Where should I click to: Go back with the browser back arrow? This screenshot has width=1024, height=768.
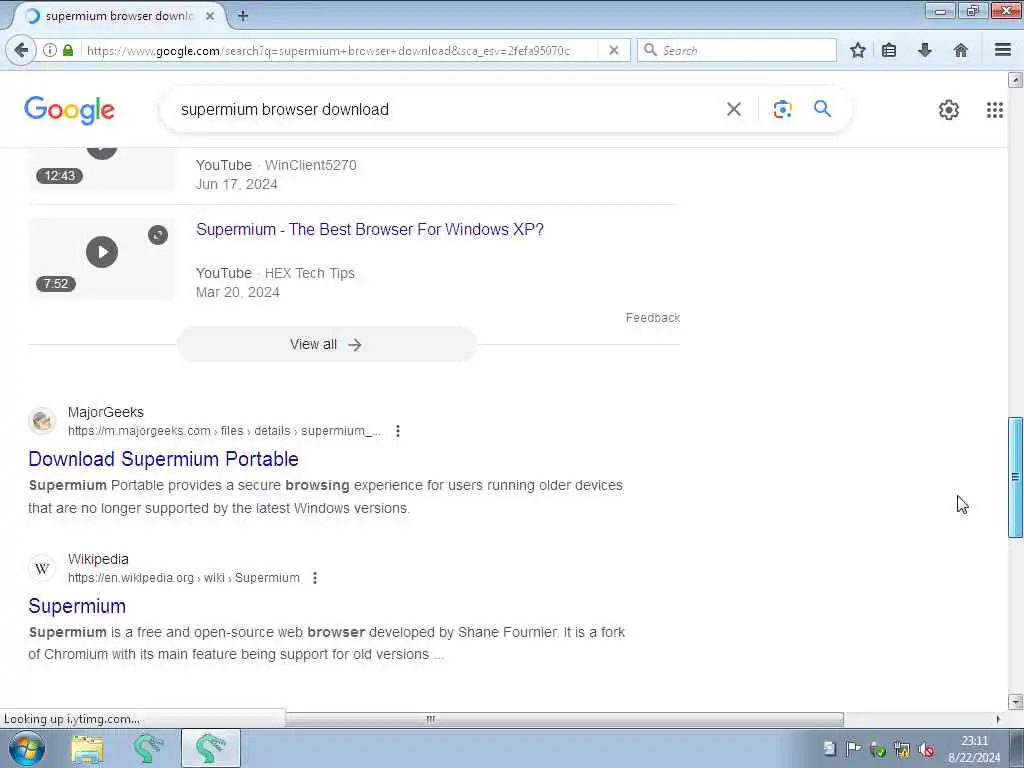point(21,50)
